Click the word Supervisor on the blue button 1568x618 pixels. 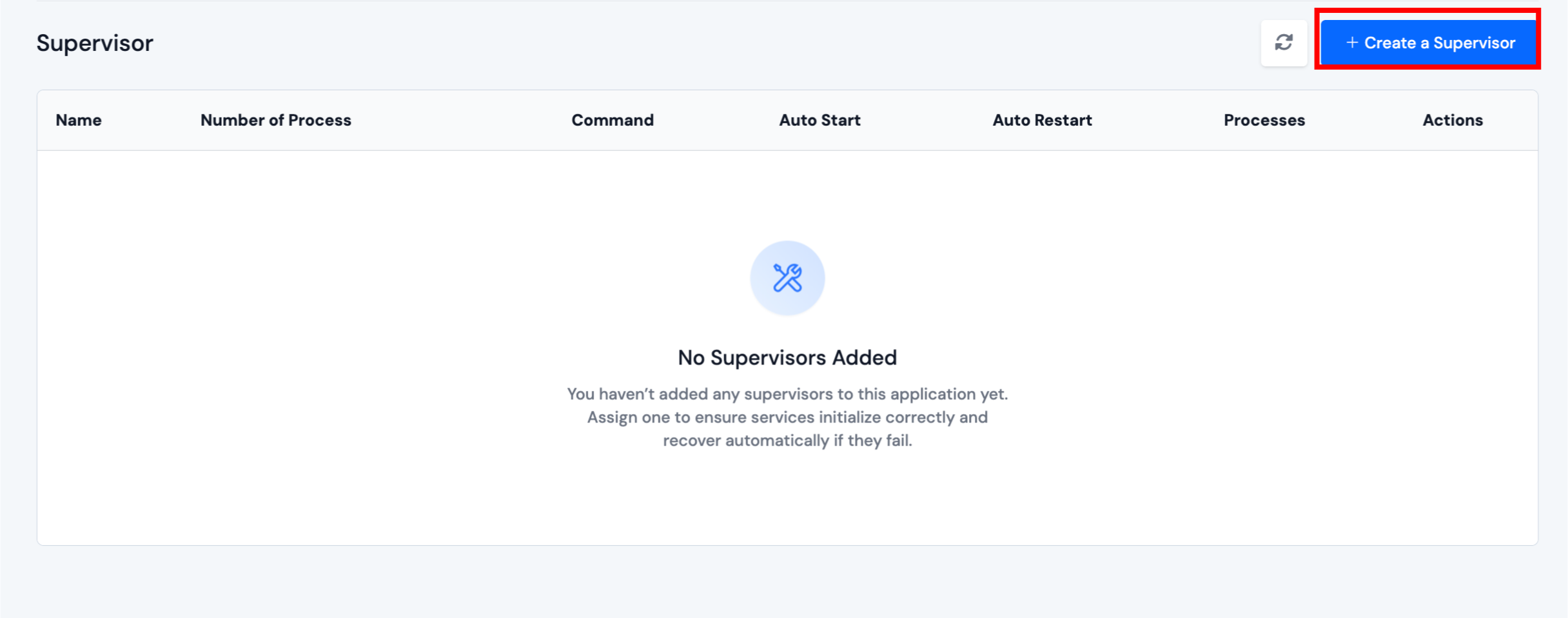click(x=1474, y=43)
